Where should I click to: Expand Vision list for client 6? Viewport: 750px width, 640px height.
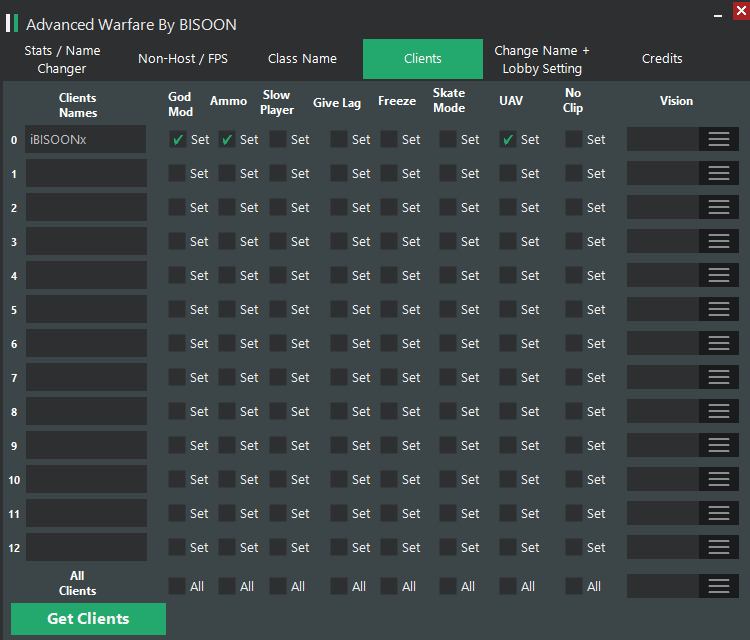[718, 343]
